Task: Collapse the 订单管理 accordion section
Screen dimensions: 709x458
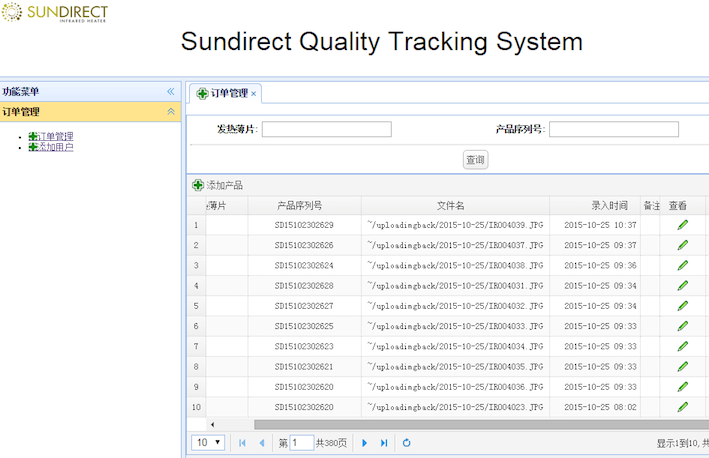Action: tap(171, 112)
